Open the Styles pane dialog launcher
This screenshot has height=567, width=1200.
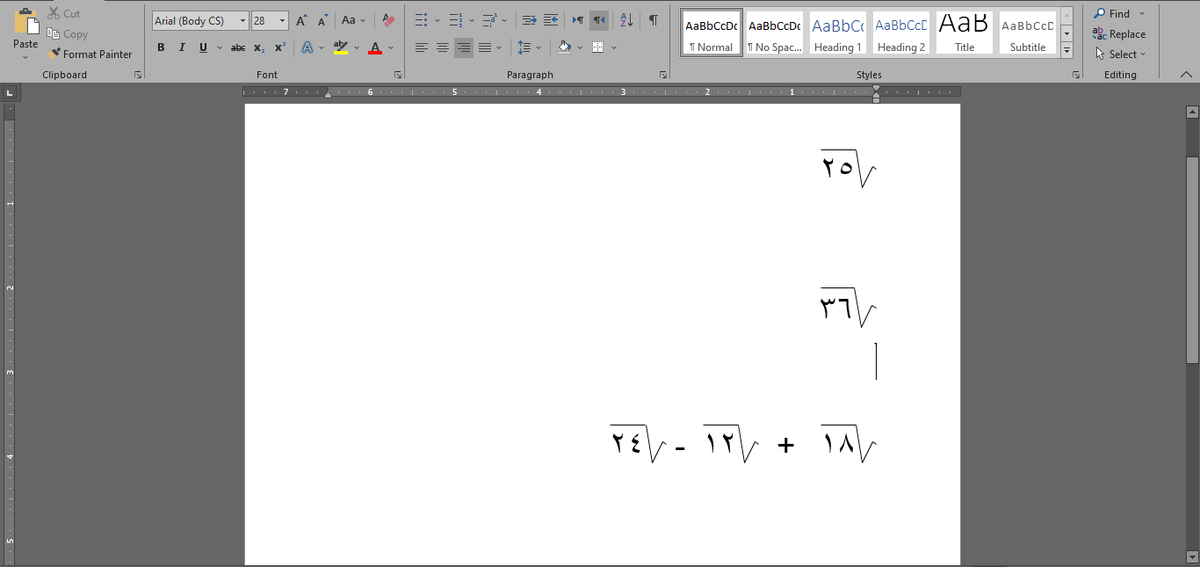pyautogui.click(x=1077, y=75)
